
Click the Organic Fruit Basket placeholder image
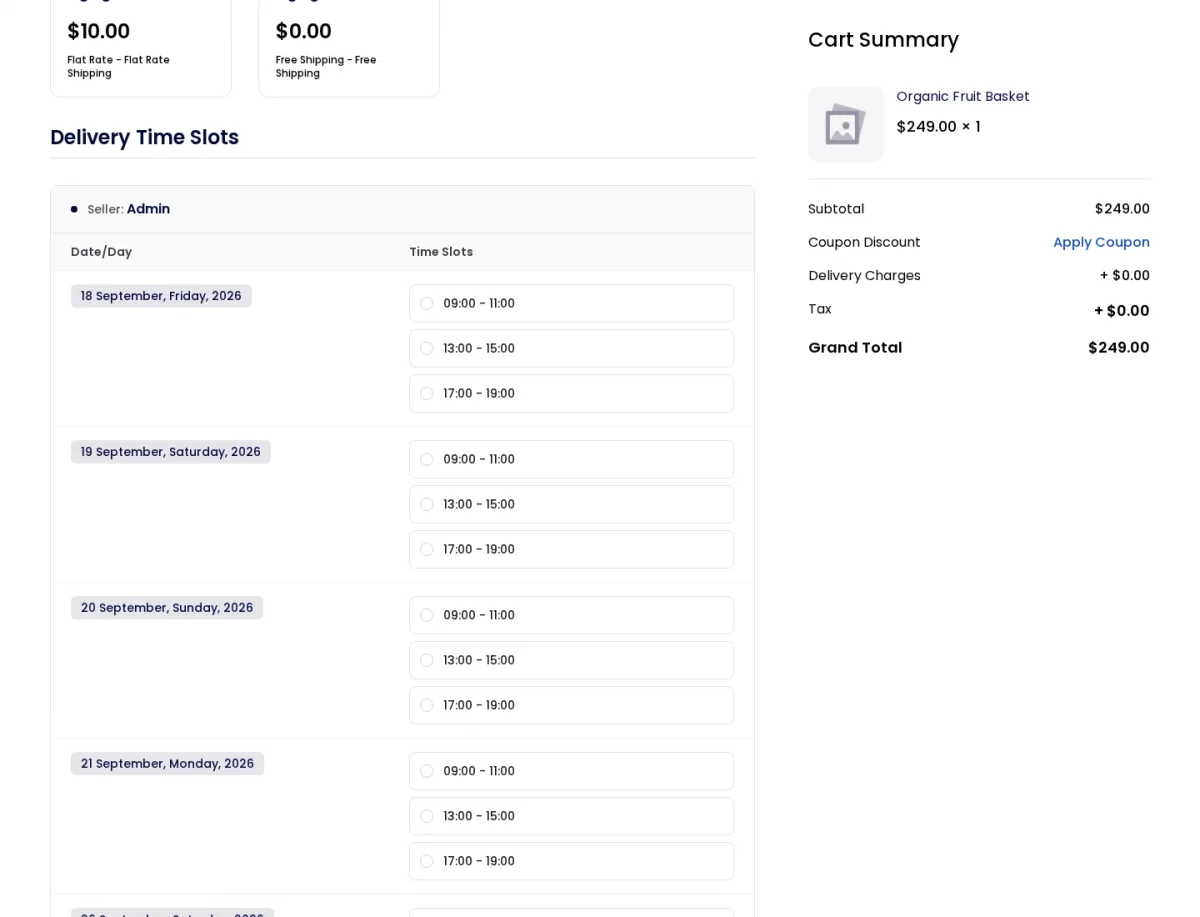point(846,124)
